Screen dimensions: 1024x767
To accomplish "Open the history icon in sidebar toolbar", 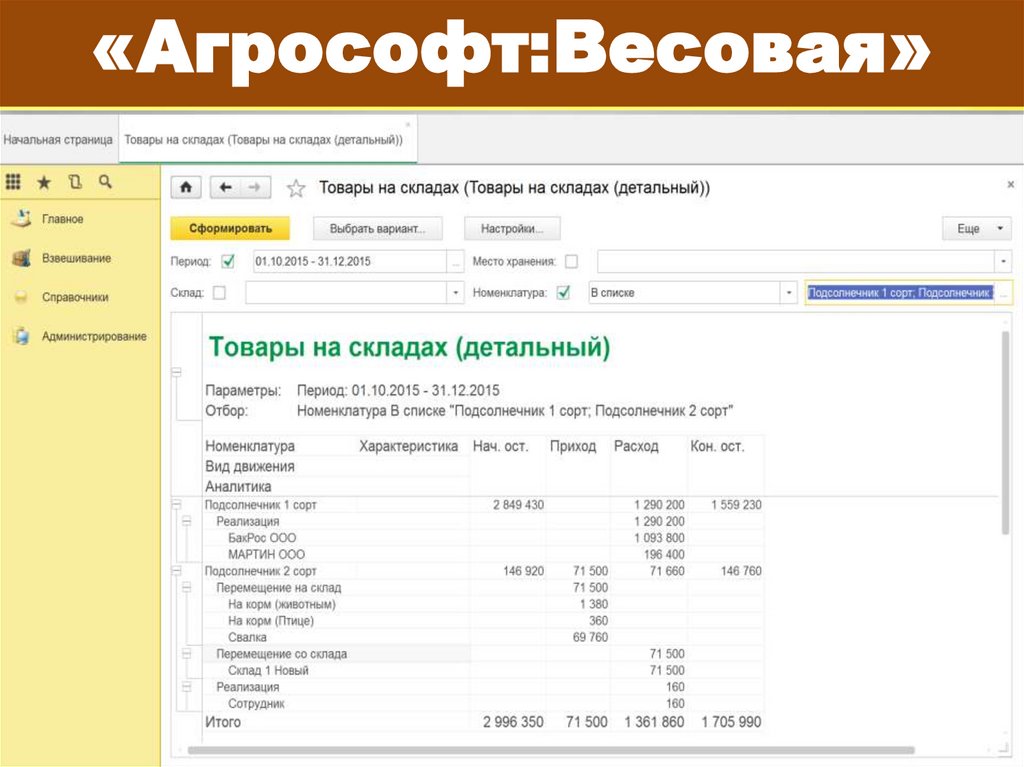I will 74,183.
